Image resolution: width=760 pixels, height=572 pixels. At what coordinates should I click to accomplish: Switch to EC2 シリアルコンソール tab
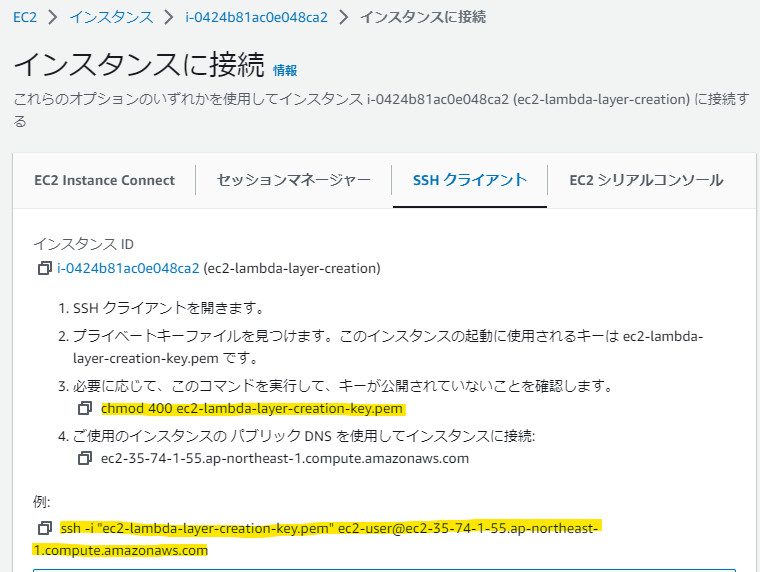pos(646,180)
